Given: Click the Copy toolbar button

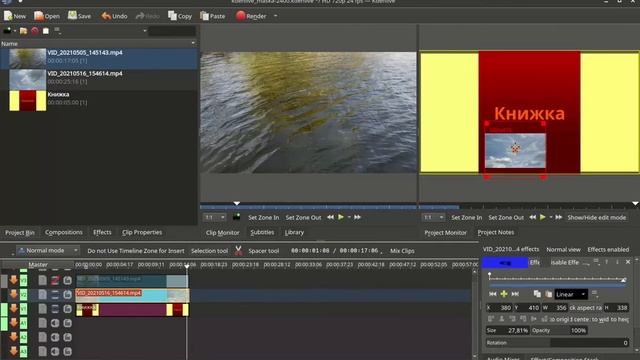Looking at the screenshot, I should point(180,16).
